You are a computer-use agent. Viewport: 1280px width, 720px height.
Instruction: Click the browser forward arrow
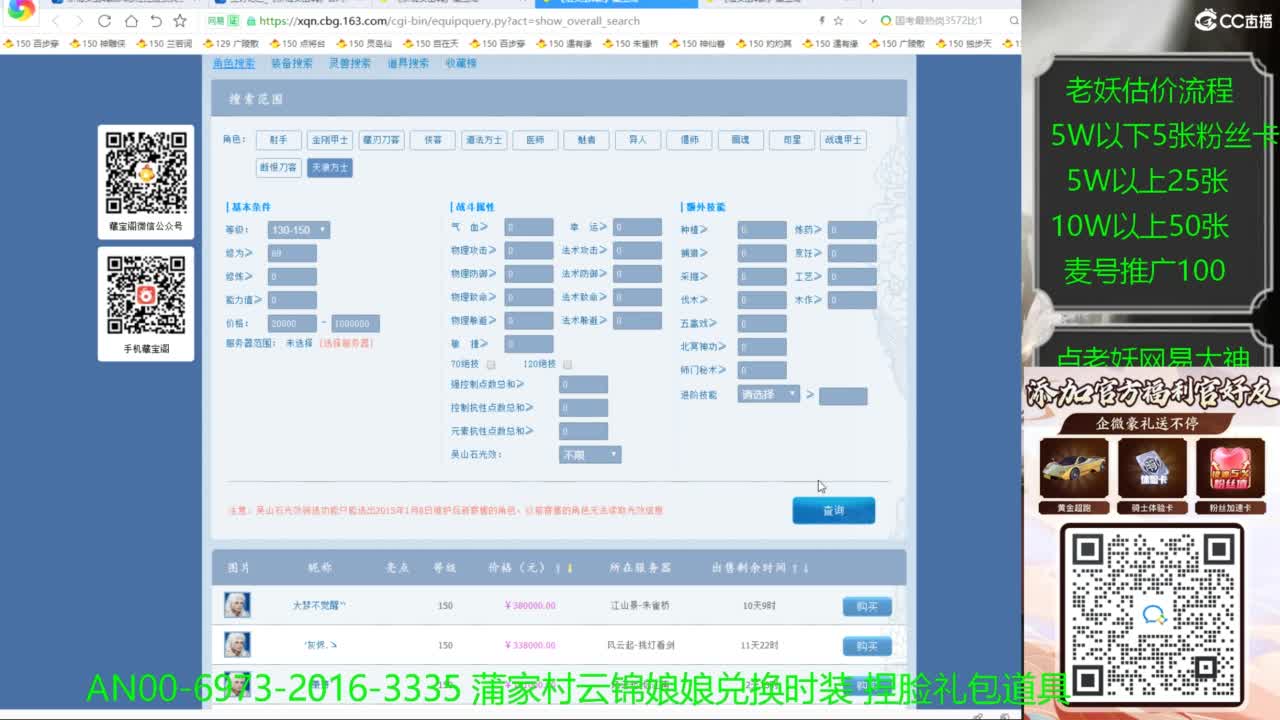tap(80, 20)
